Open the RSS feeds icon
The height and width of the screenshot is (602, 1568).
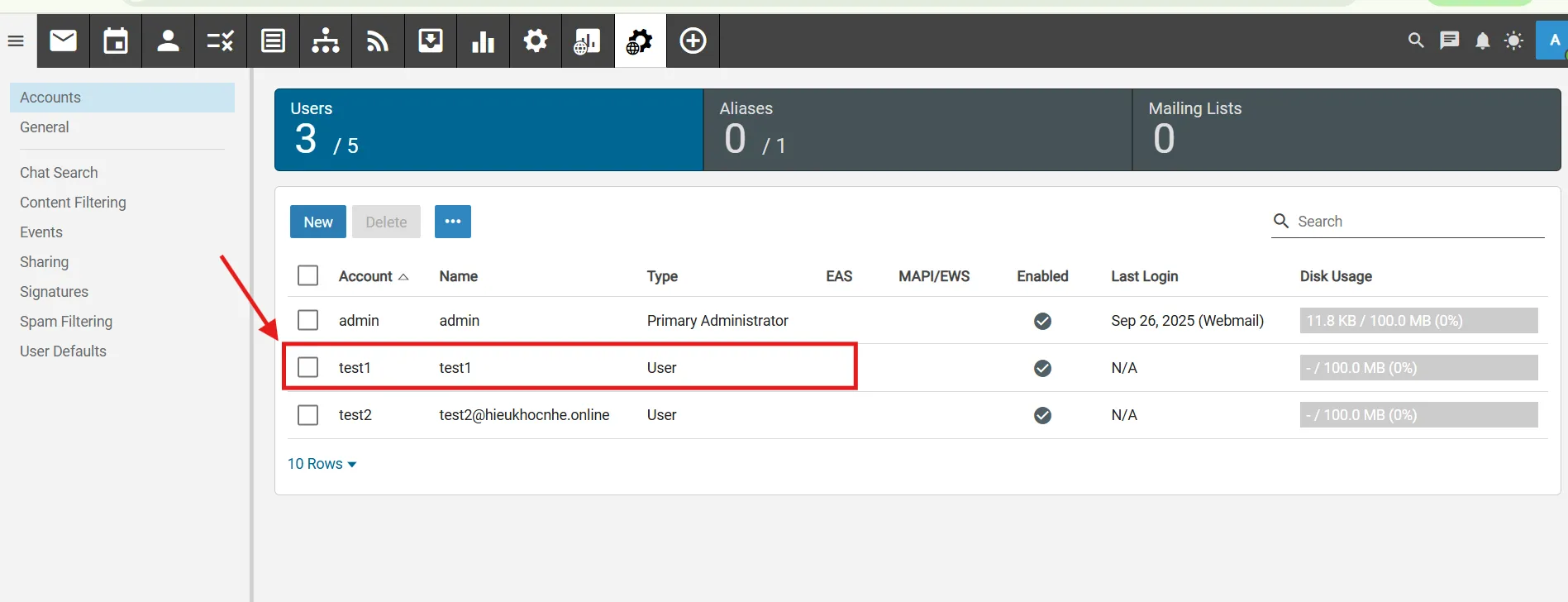point(378,41)
